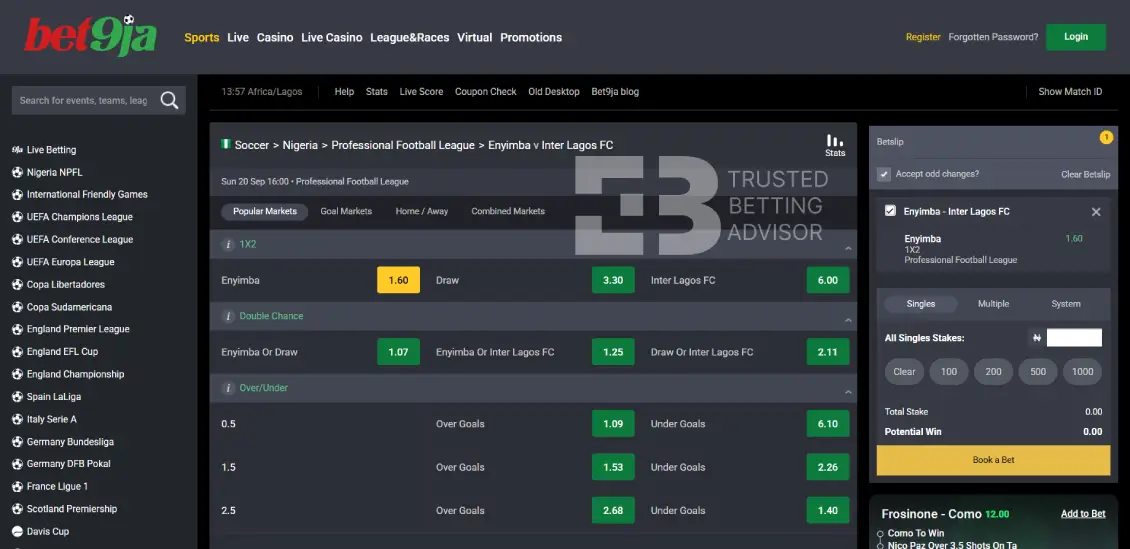Open Live in top navigation

pos(238,37)
